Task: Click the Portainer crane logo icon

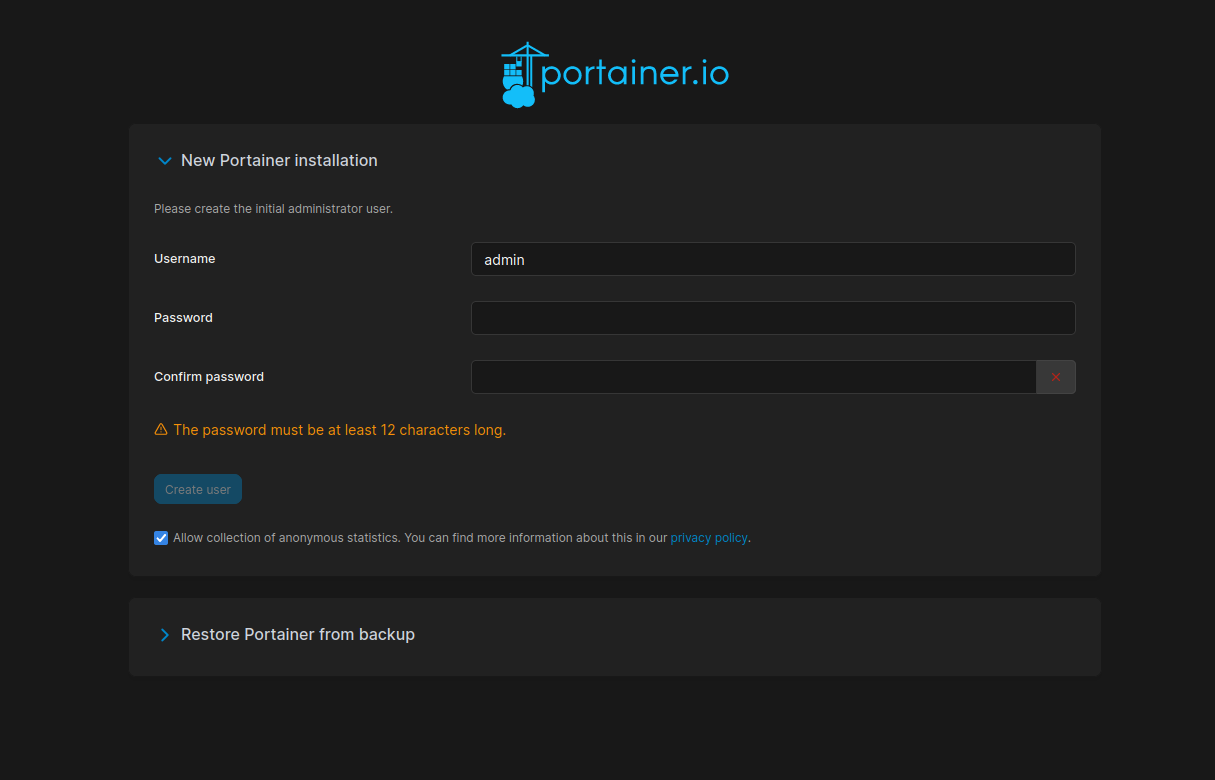Action: pyautogui.click(x=519, y=75)
